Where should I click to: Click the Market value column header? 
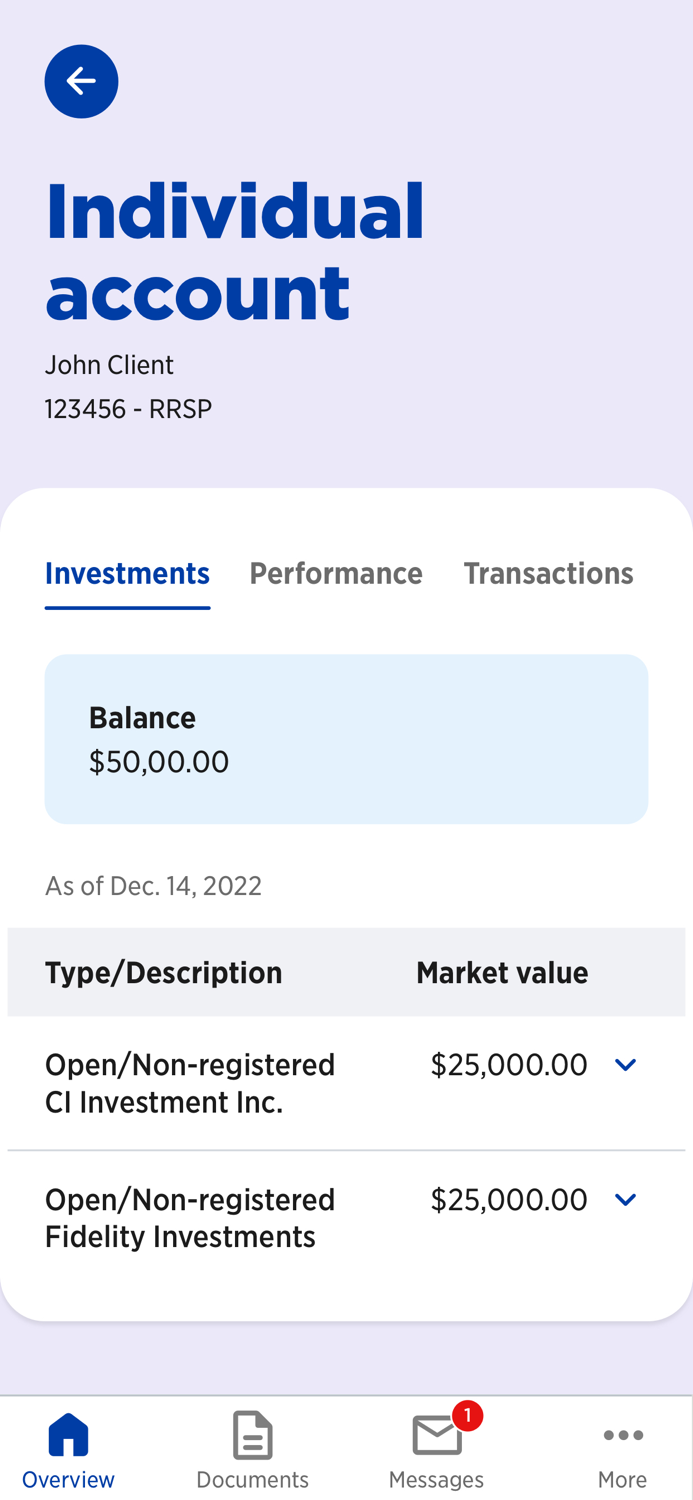click(x=502, y=972)
